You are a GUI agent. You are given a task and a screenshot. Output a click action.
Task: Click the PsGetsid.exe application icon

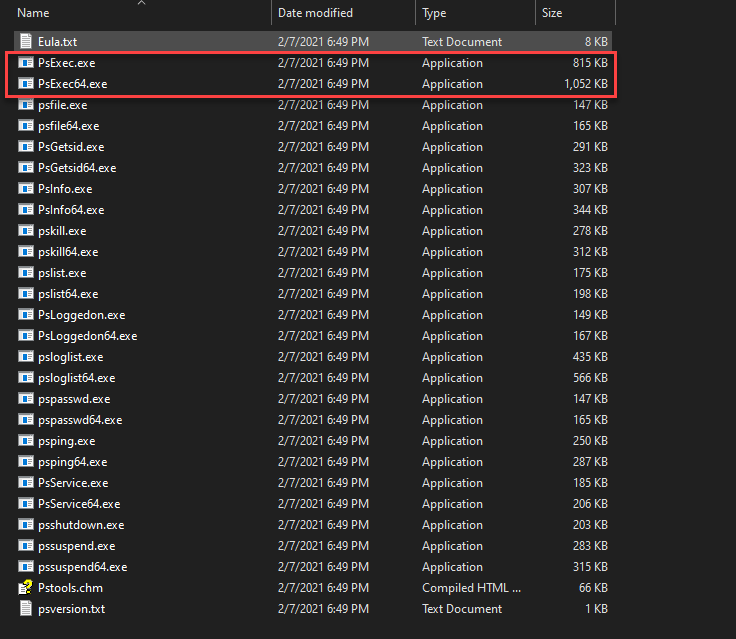26,146
